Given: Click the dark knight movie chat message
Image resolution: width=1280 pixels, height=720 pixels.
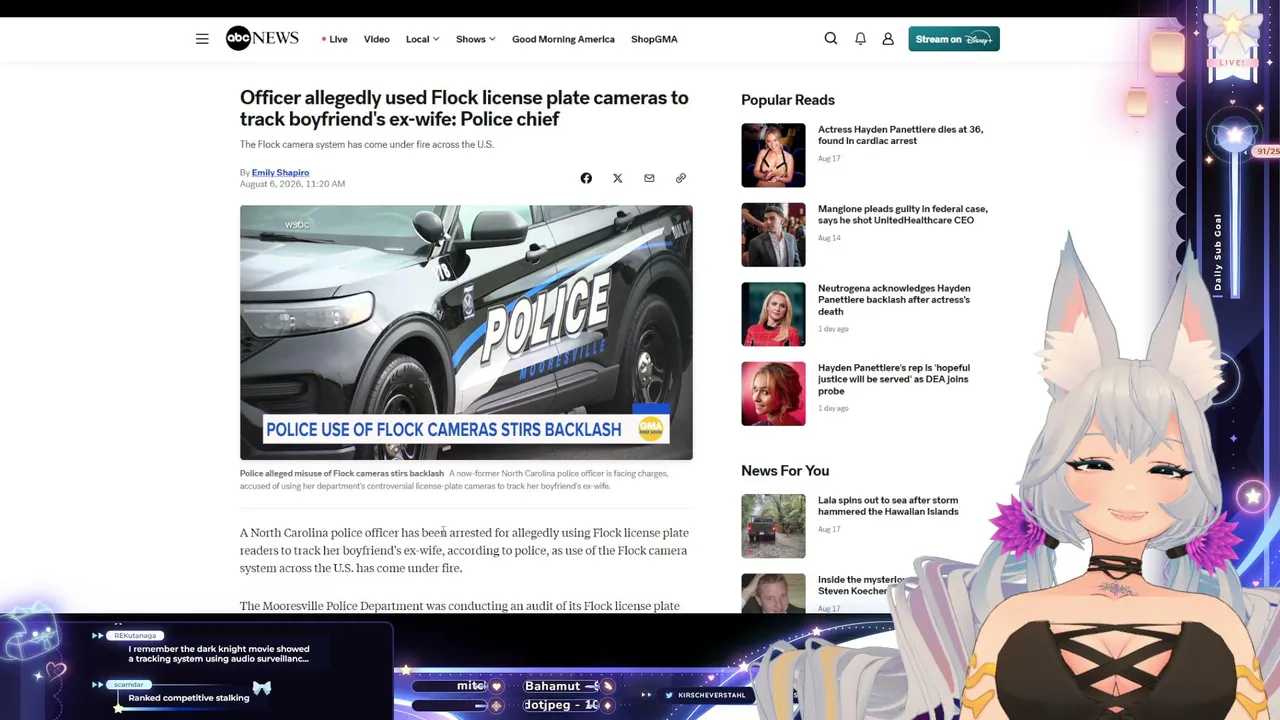Looking at the screenshot, I should click(219, 654).
